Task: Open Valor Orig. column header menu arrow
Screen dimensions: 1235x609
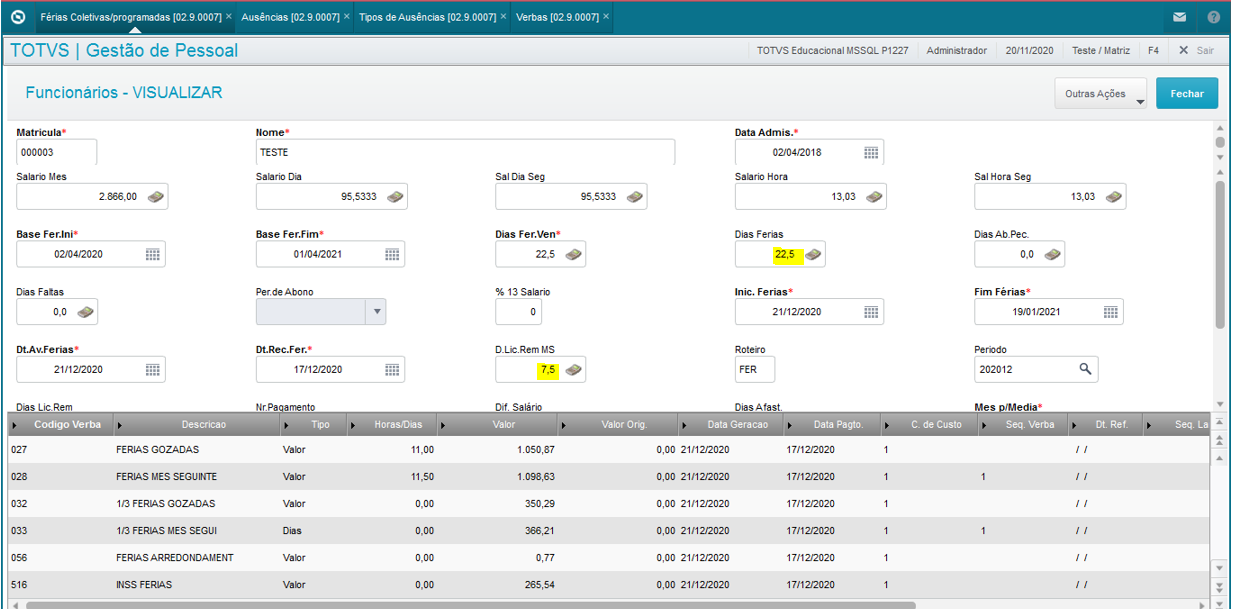Action: coord(563,425)
